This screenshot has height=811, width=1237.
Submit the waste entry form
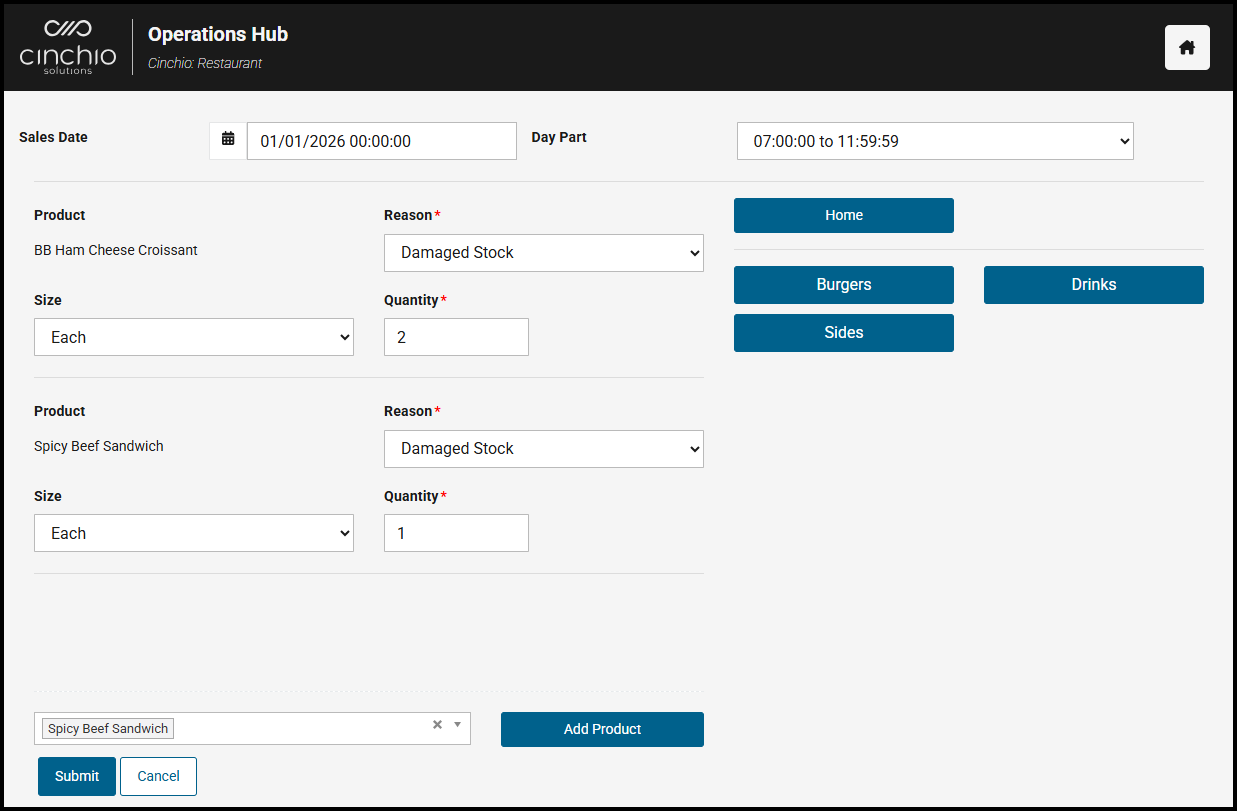pos(77,776)
